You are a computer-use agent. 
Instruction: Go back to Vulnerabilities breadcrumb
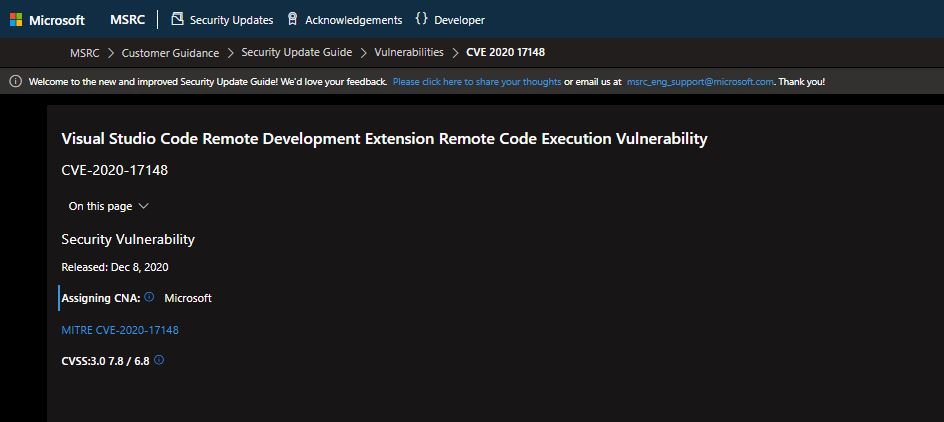coord(408,52)
